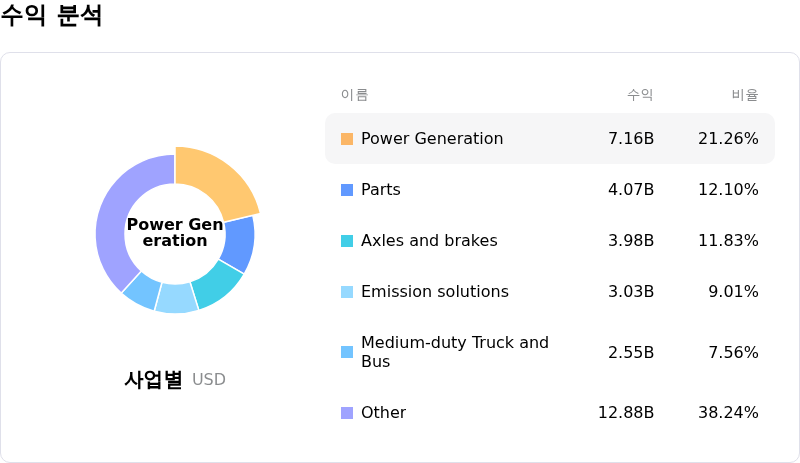Select the Emission solutions row label

(x=434, y=292)
